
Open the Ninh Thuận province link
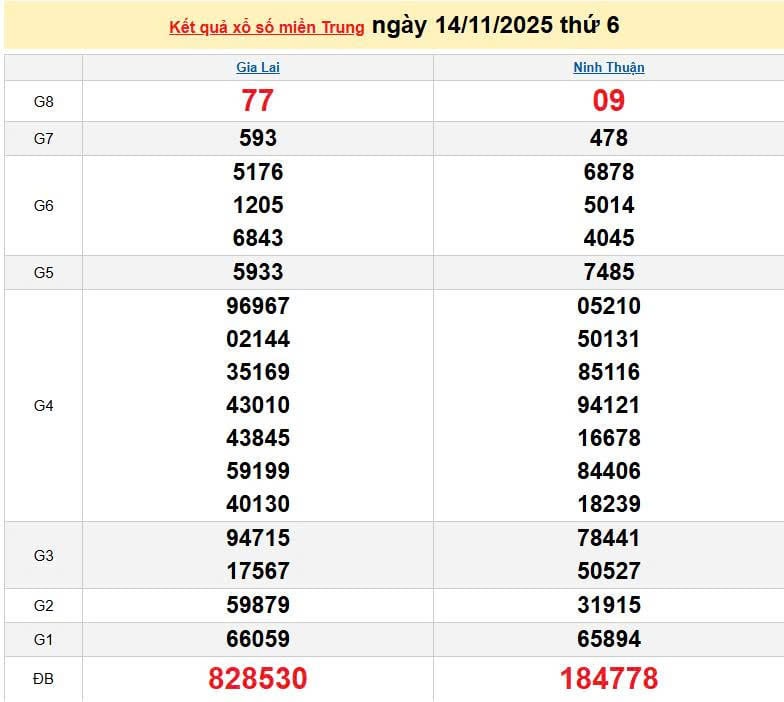[608, 68]
